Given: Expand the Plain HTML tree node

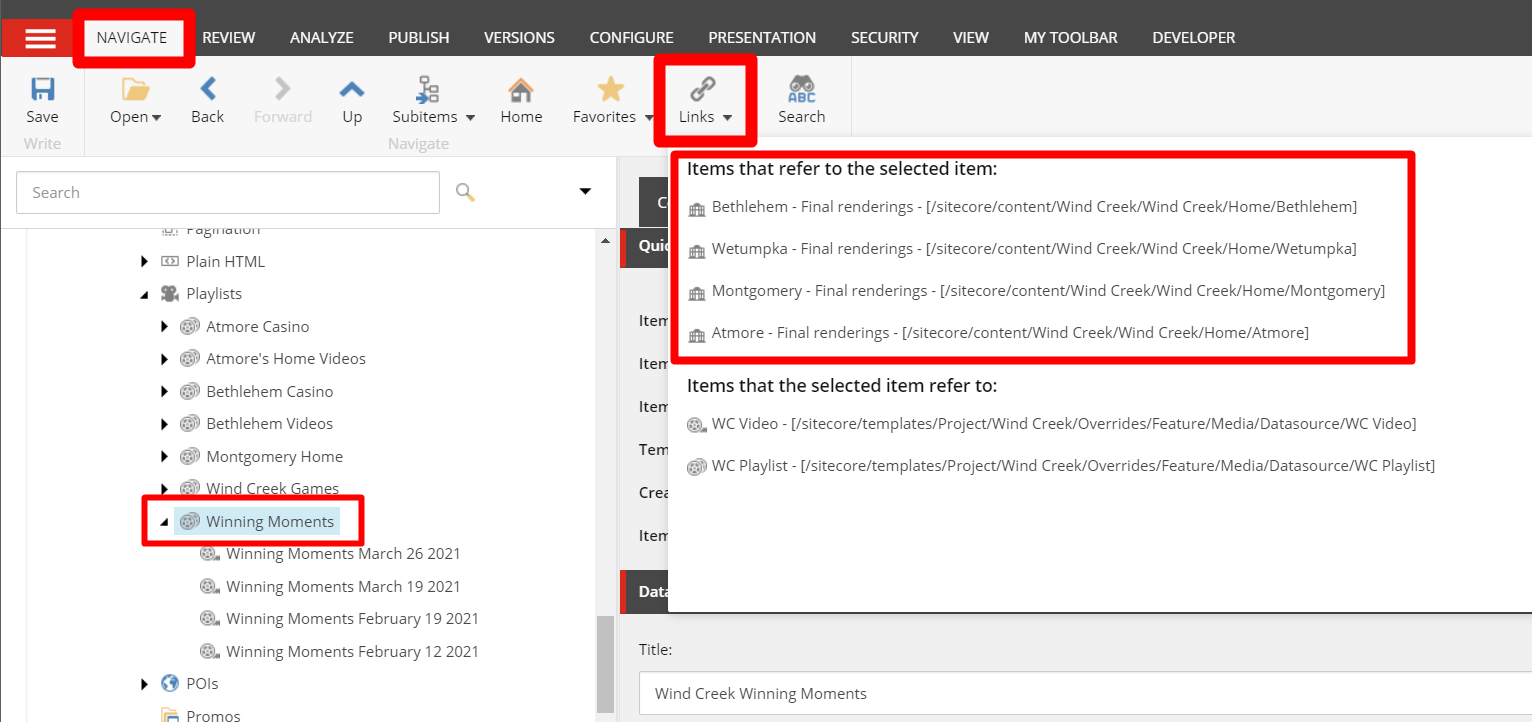Looking at the screenshot, I should point(145,262).
